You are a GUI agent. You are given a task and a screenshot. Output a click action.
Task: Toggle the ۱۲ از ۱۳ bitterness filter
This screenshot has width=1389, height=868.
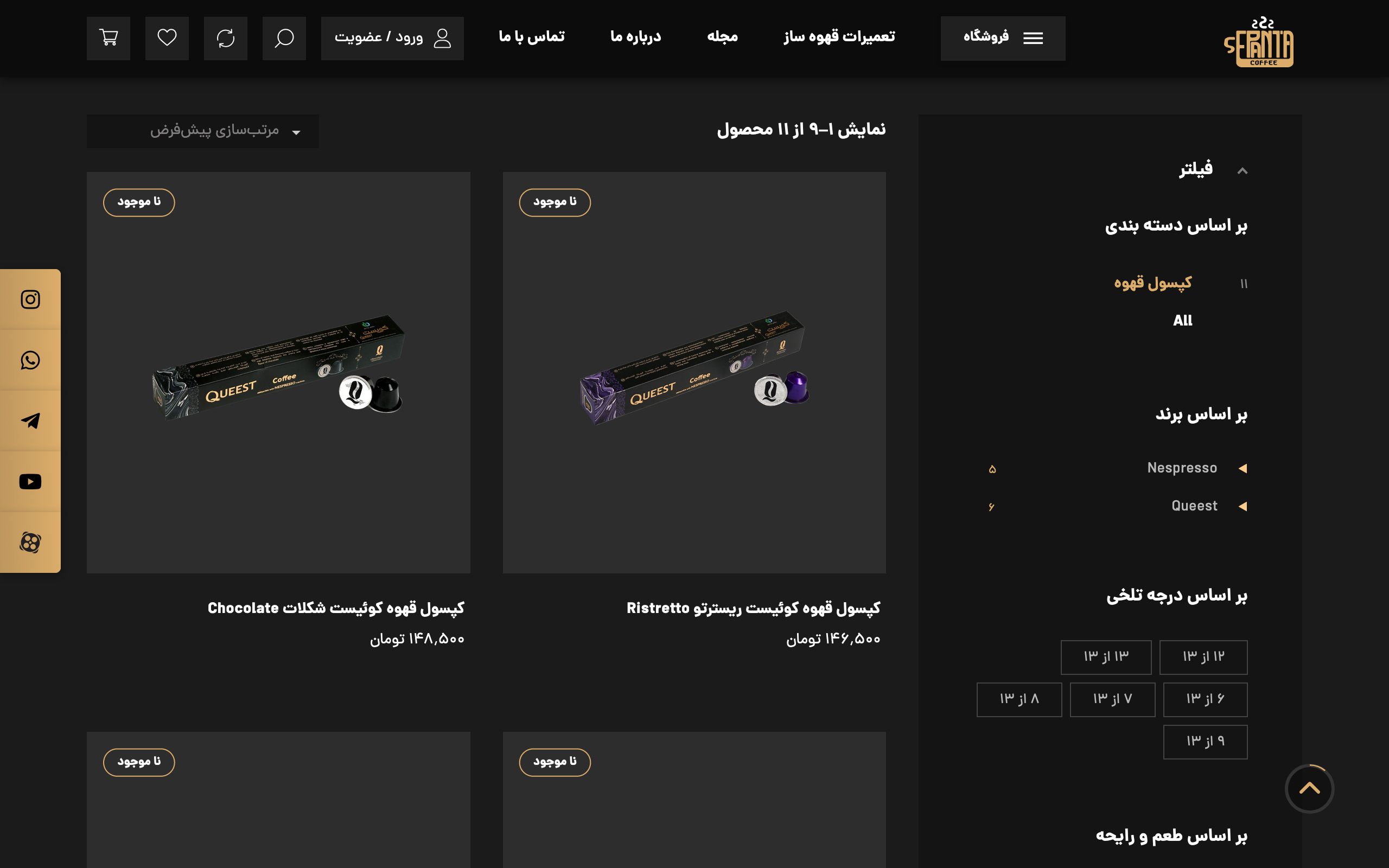pos(1203,657)
